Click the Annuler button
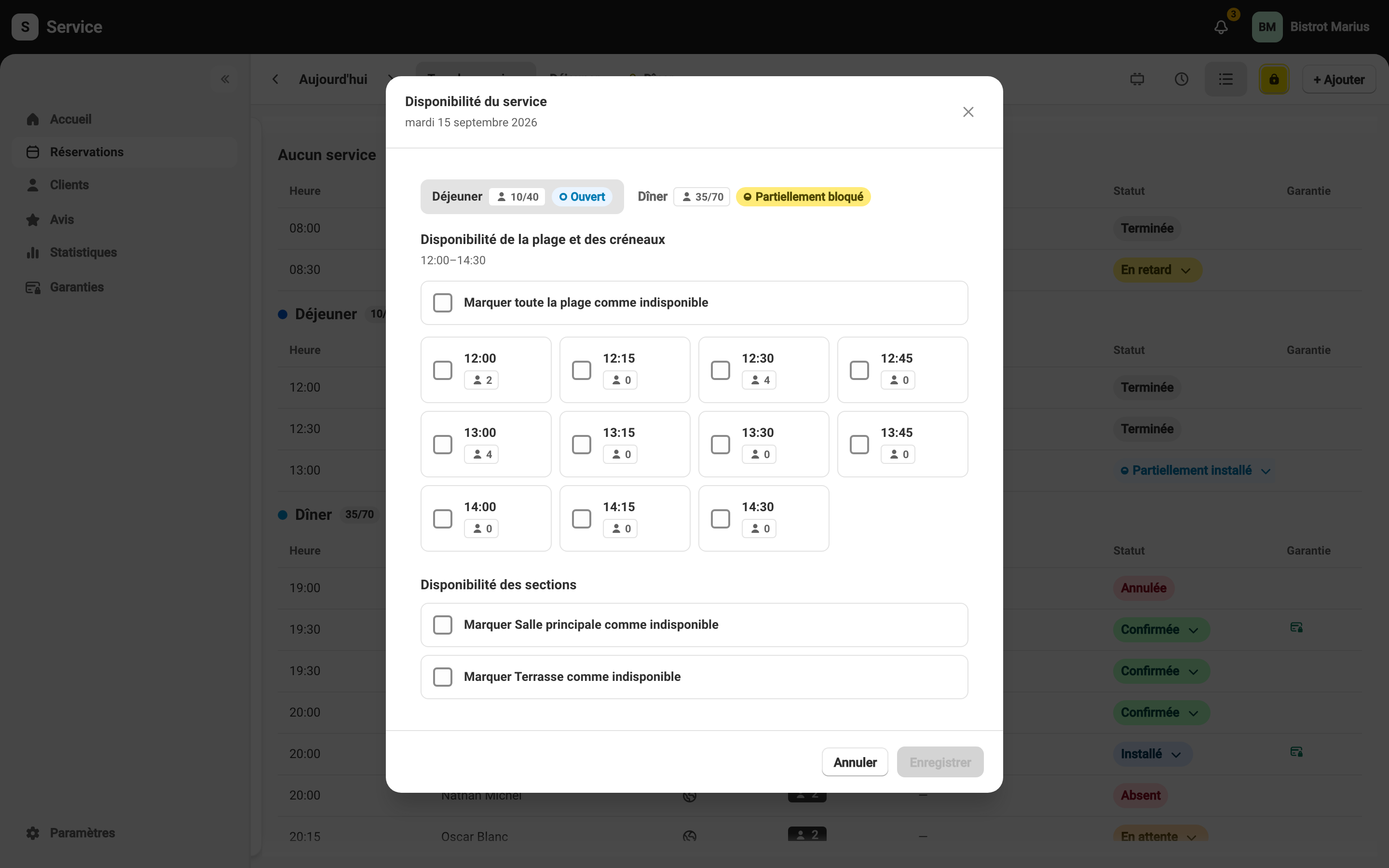1389x868 pixels. [x=855, y=762]
